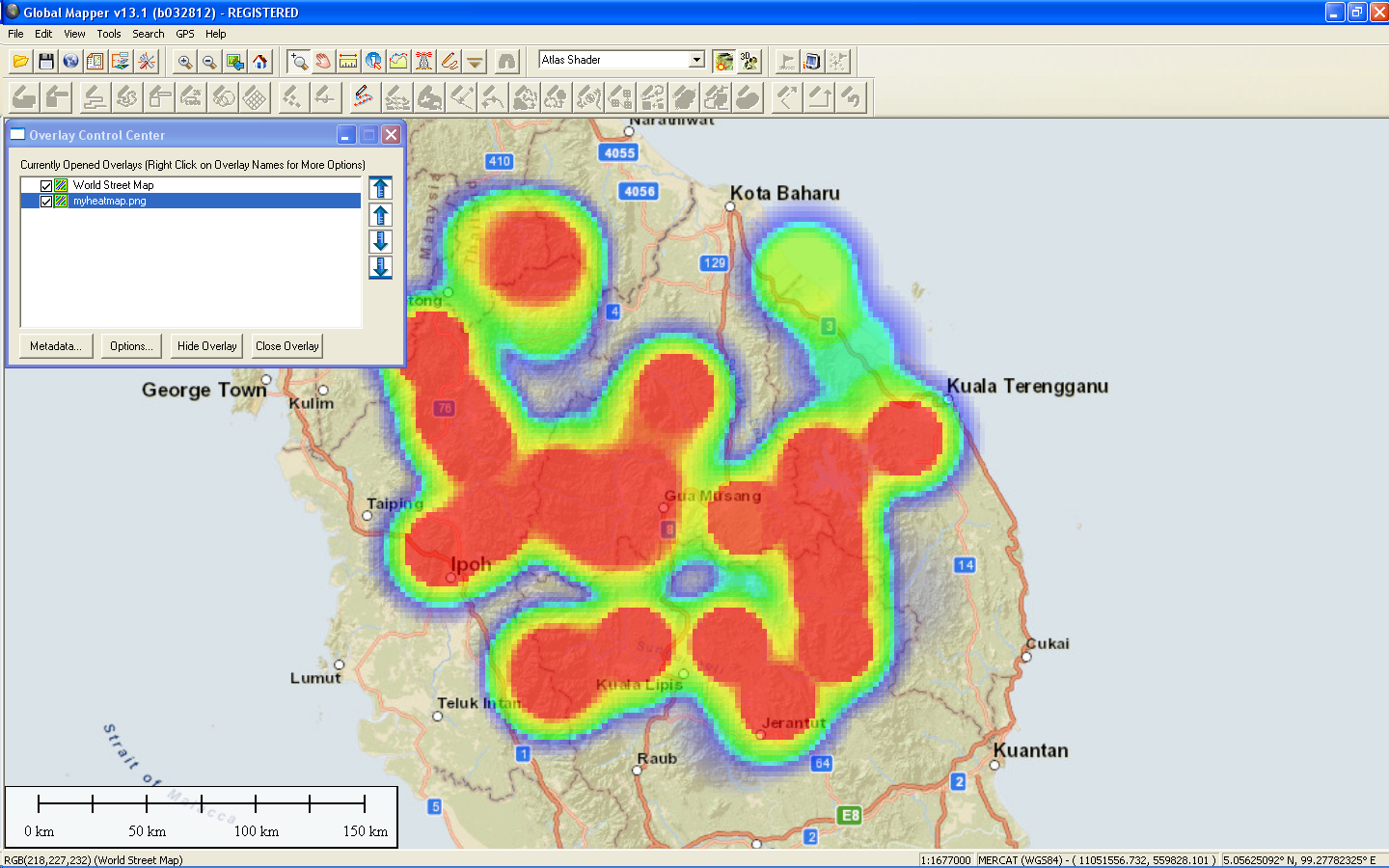Open the 3D view mode
The height and width of the screenshot is (868, 1389).
pos(750,60)
